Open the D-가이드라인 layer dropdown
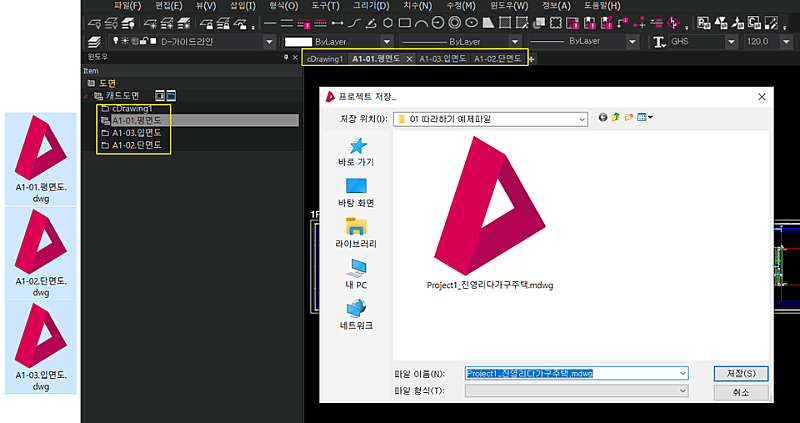Image resolution: width=800 pixels, height=423 pixels. [269, 42]
